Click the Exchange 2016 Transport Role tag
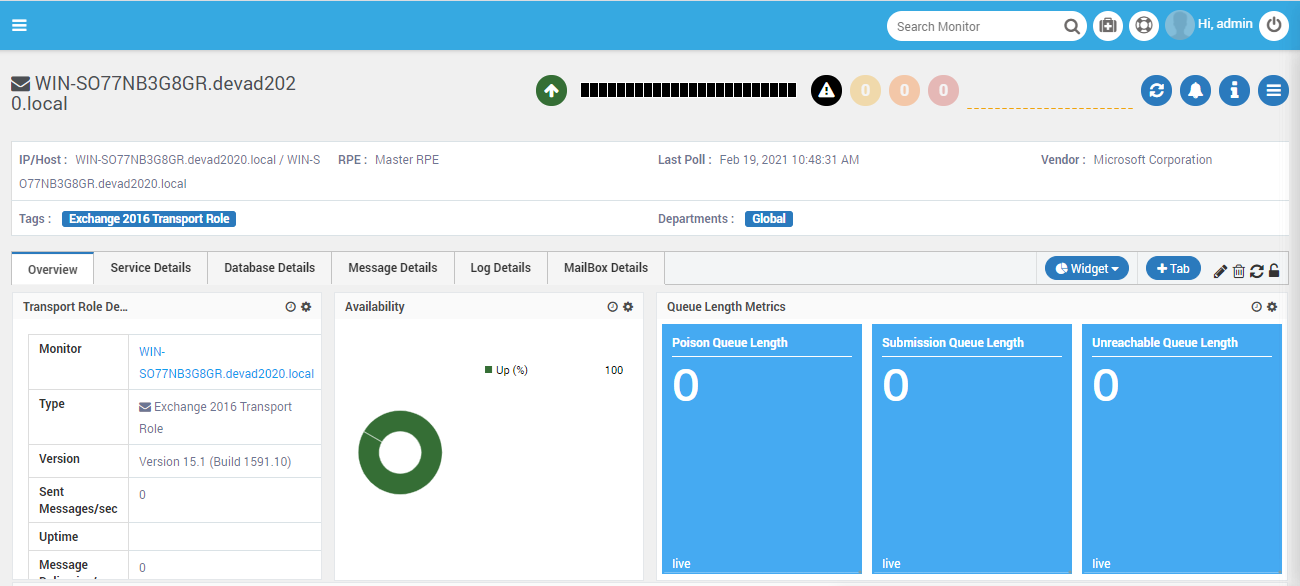The height and width of the screenshot is (586, 1300). point(149,219)
